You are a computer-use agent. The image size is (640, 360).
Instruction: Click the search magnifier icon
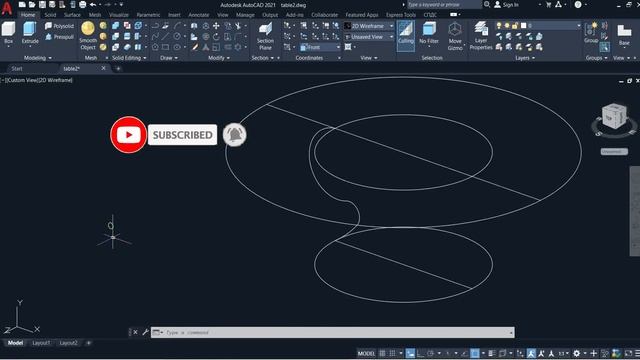487,4
